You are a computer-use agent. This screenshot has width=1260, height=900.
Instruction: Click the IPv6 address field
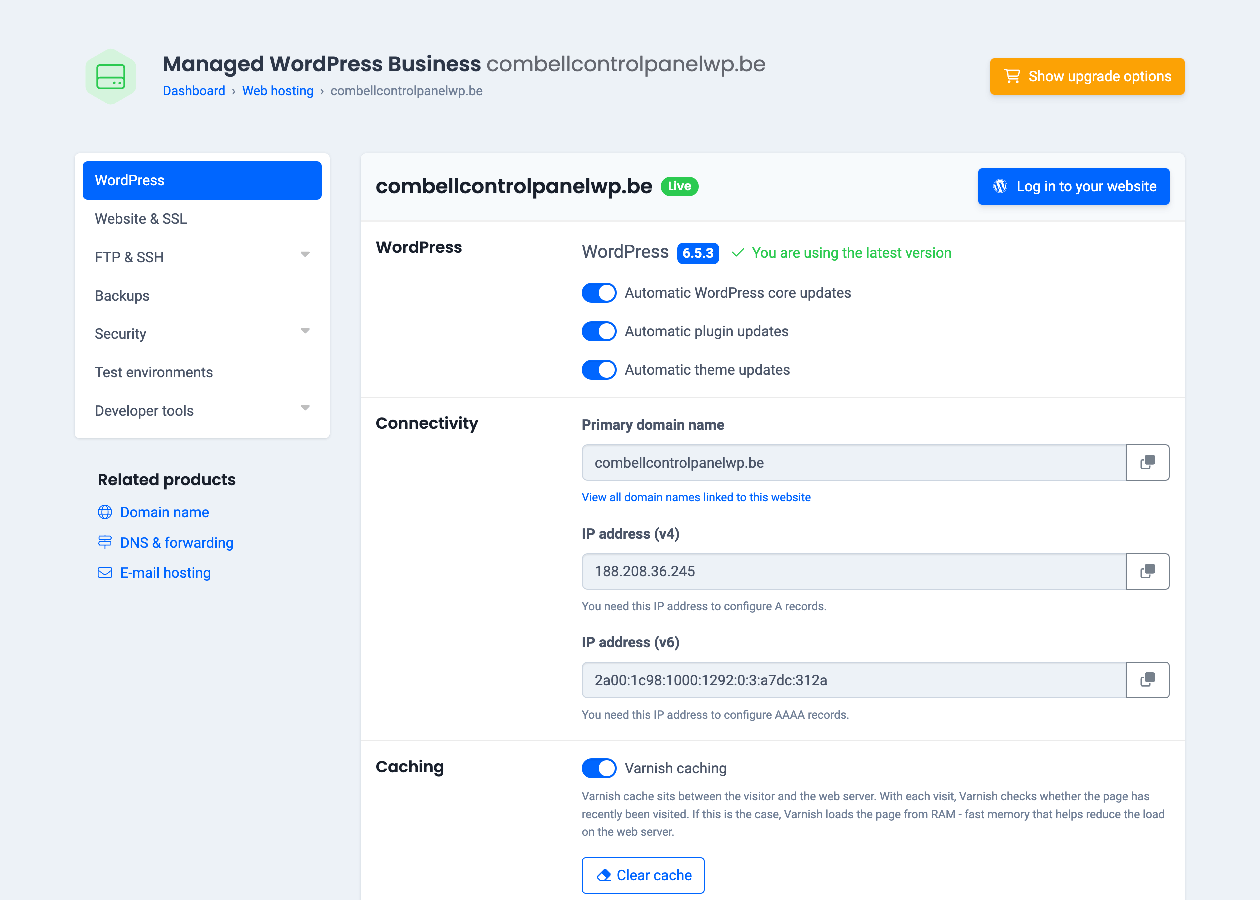coord(854,680)
